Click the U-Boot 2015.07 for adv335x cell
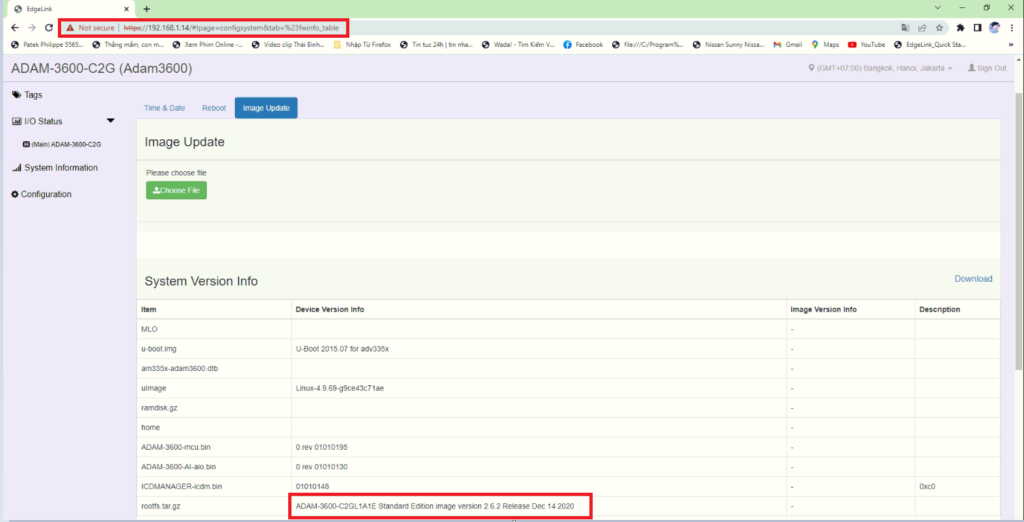Viewport: 1024px width, 522px height. click(x=342, y=349)
